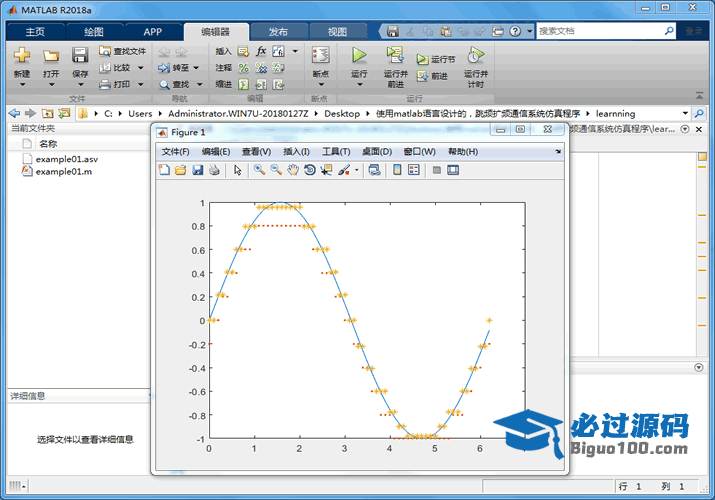Toggle the Zoom Out tool

coord(276,170)
